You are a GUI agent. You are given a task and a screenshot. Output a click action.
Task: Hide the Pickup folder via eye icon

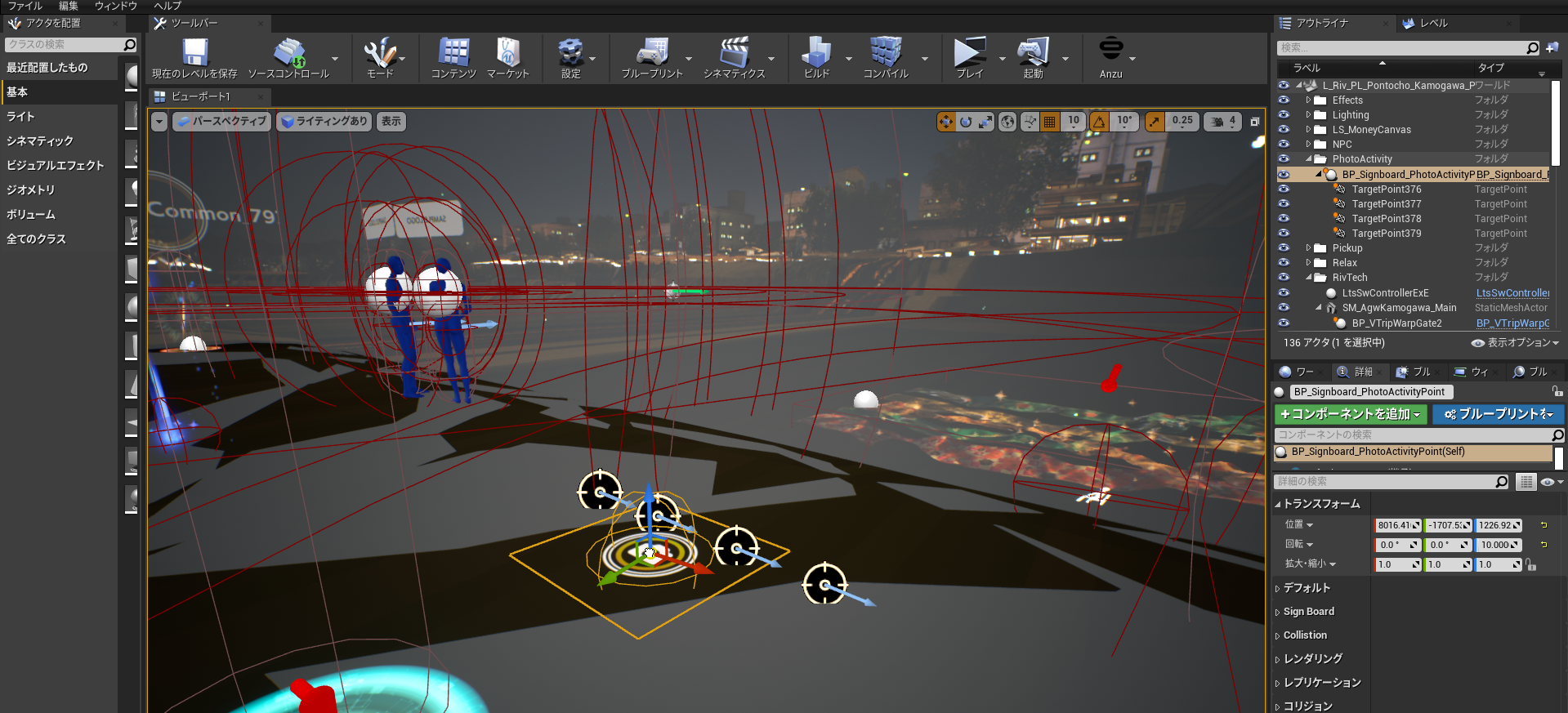pos(1284,248)
